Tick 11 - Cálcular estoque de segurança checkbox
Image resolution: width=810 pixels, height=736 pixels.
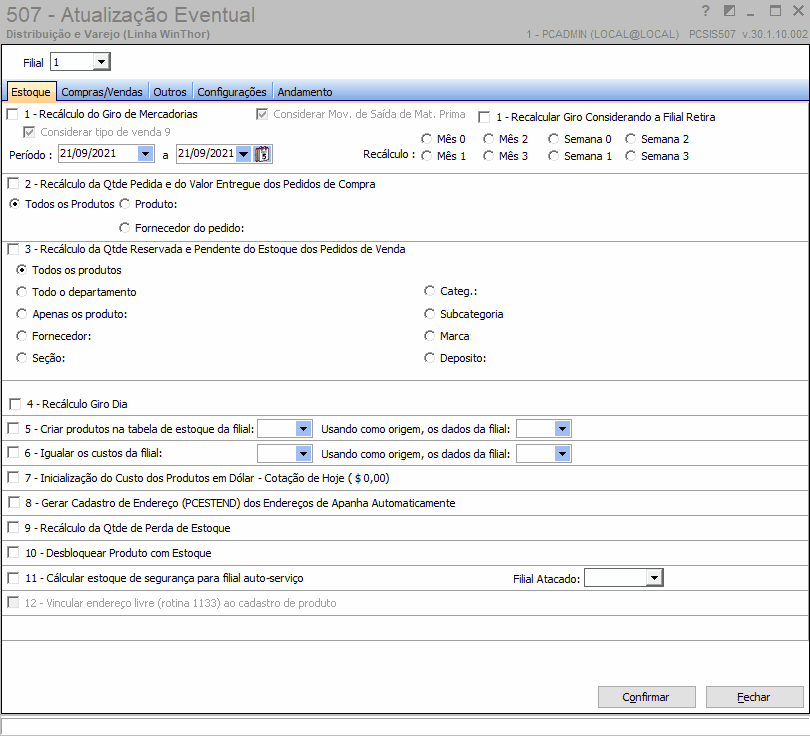coord(13,578)
